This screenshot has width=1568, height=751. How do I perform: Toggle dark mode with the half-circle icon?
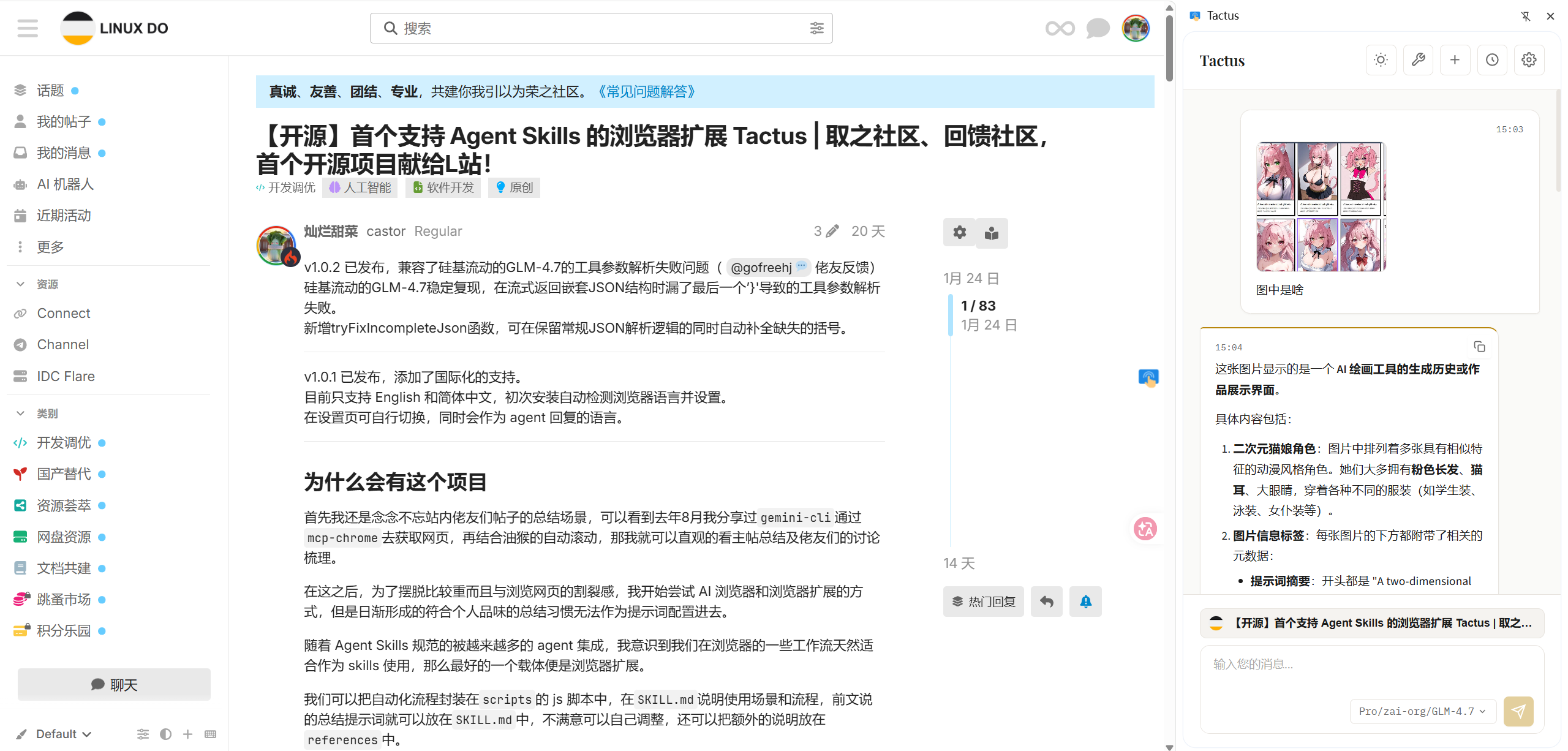coord(165,734)
